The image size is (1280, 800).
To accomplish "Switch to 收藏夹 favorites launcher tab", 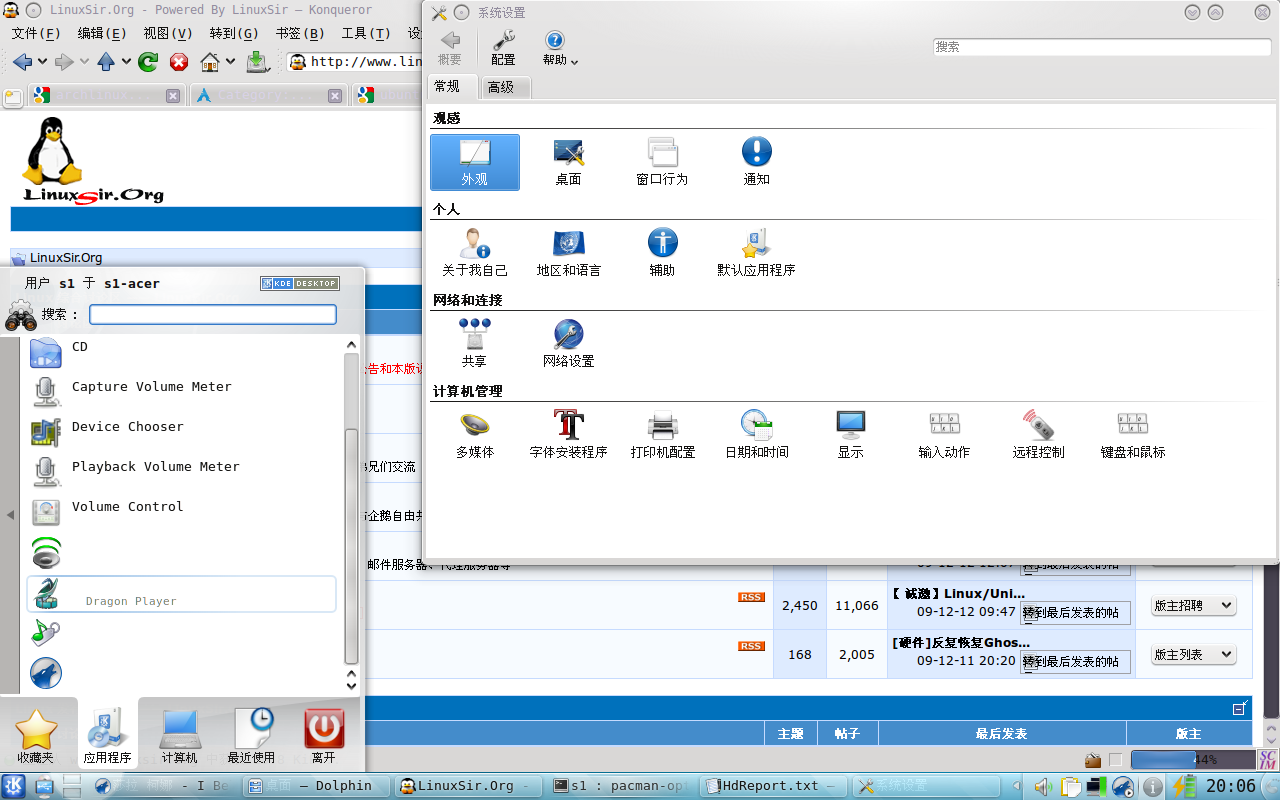I will [36, 736].
